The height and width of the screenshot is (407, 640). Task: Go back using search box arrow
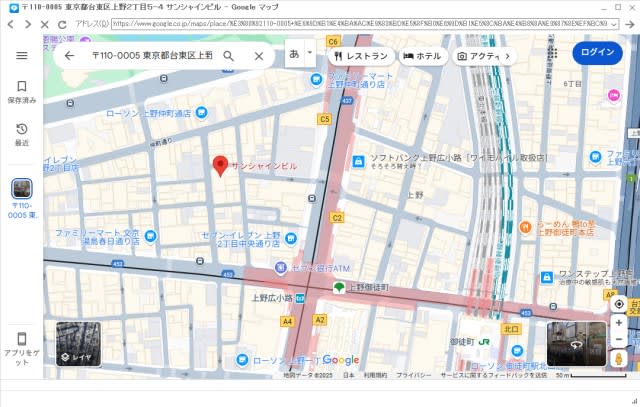(x=69, y=56)
